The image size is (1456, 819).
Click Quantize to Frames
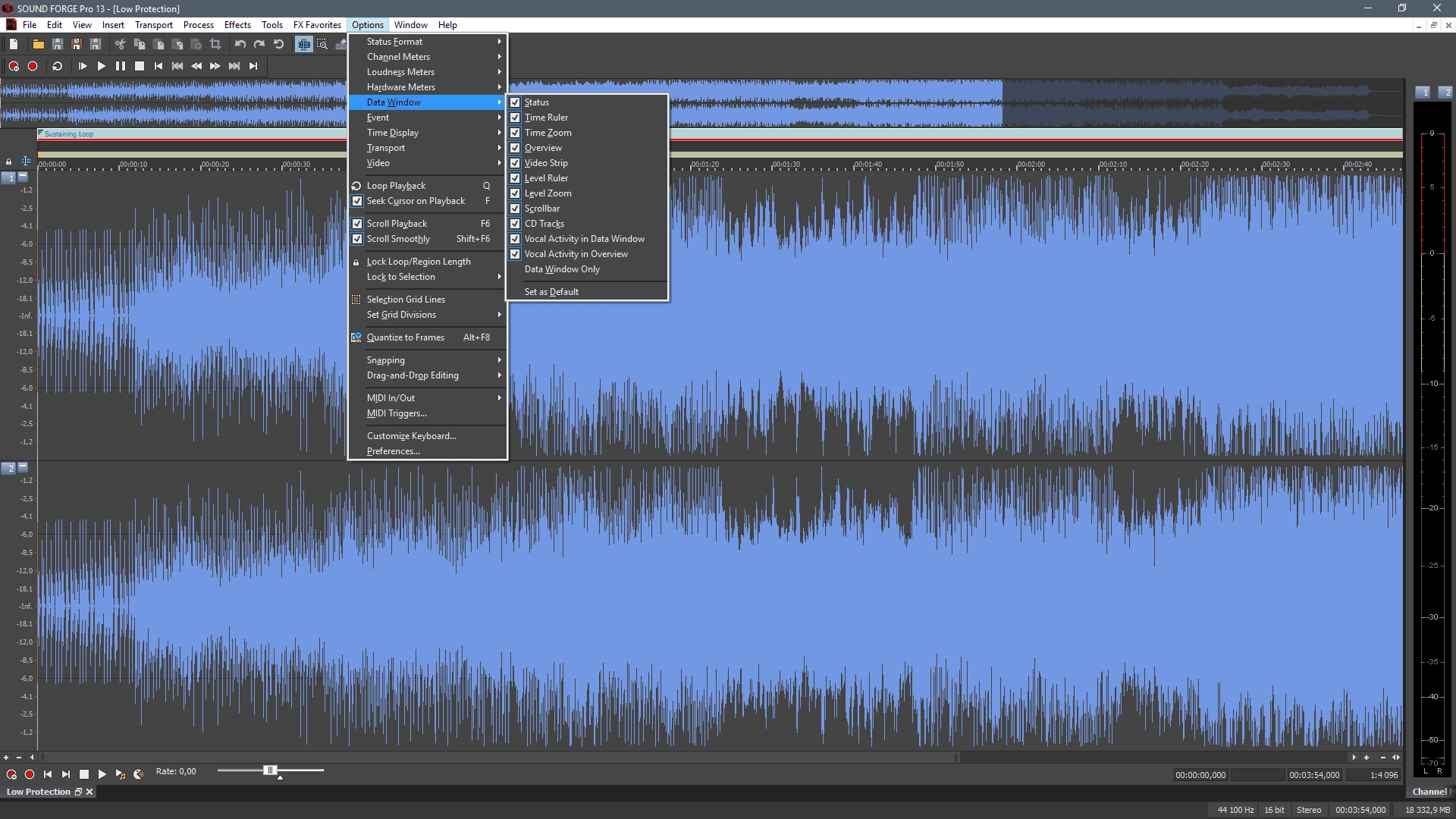coord(428,337)
